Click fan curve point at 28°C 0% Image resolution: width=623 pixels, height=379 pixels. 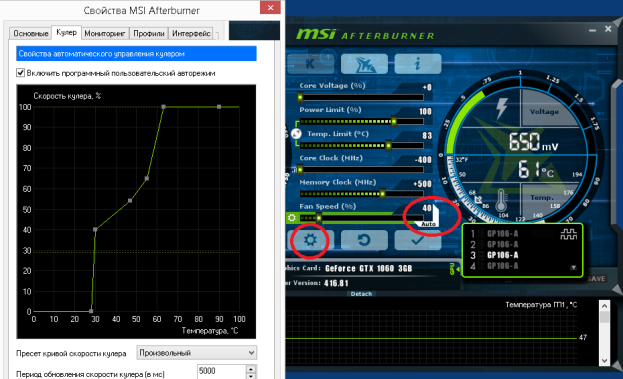tap(91, 311)
